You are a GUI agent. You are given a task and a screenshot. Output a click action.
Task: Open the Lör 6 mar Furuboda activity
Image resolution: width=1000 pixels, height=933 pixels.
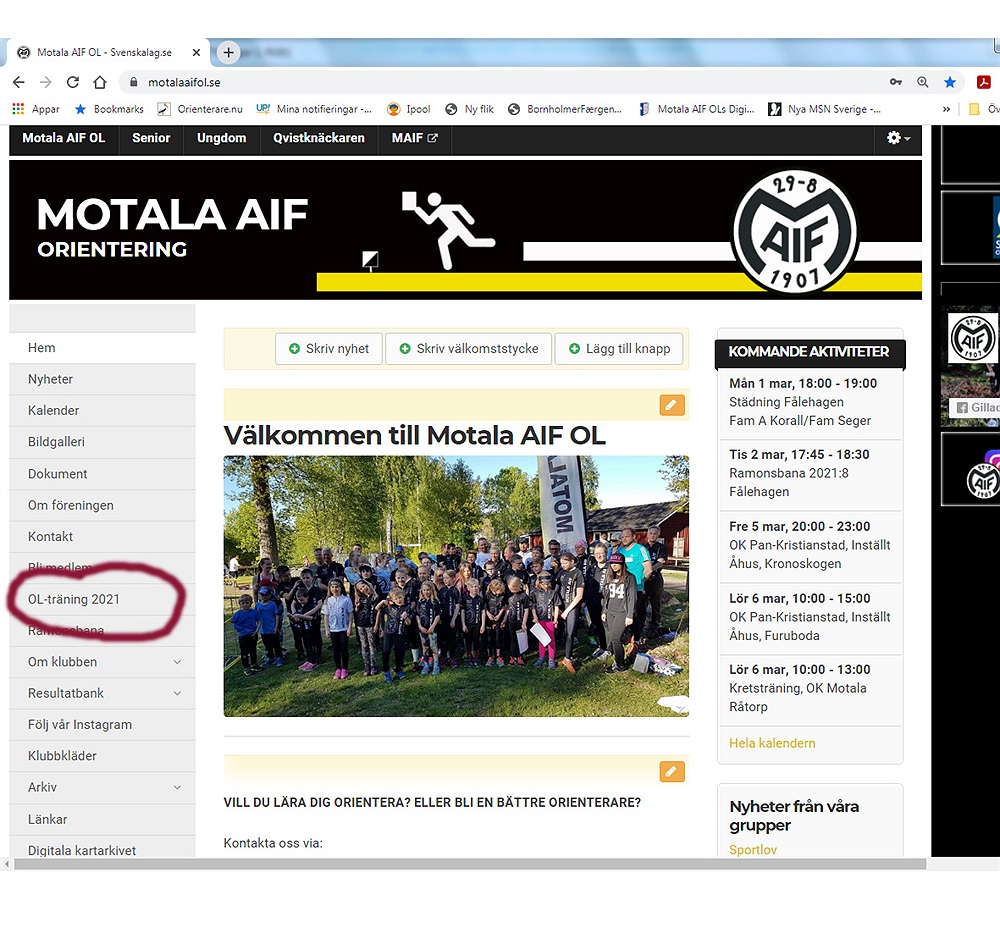tap(810, 617)
